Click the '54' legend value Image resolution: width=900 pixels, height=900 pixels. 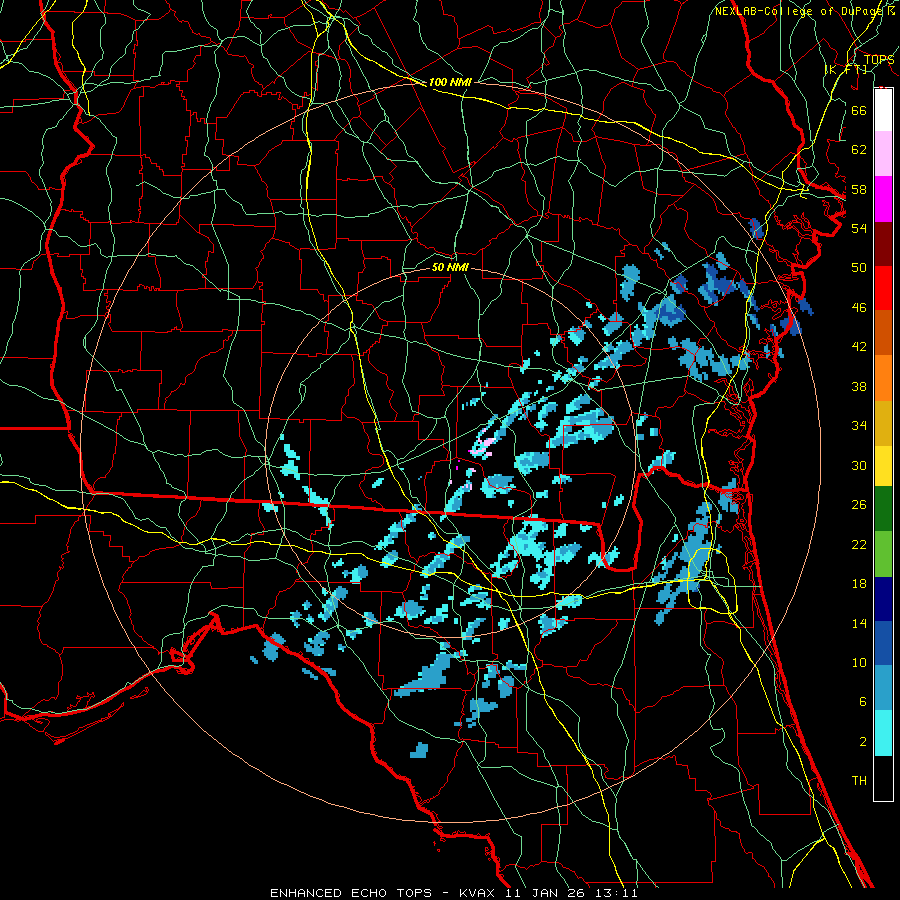859,228
